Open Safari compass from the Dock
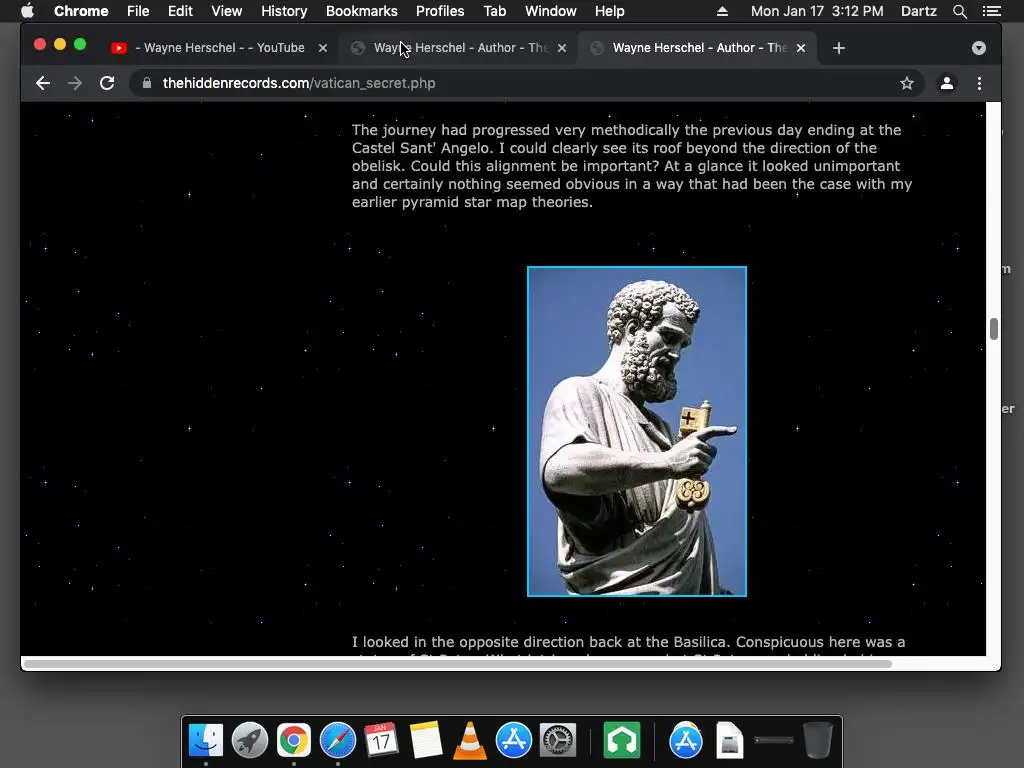 338,740
